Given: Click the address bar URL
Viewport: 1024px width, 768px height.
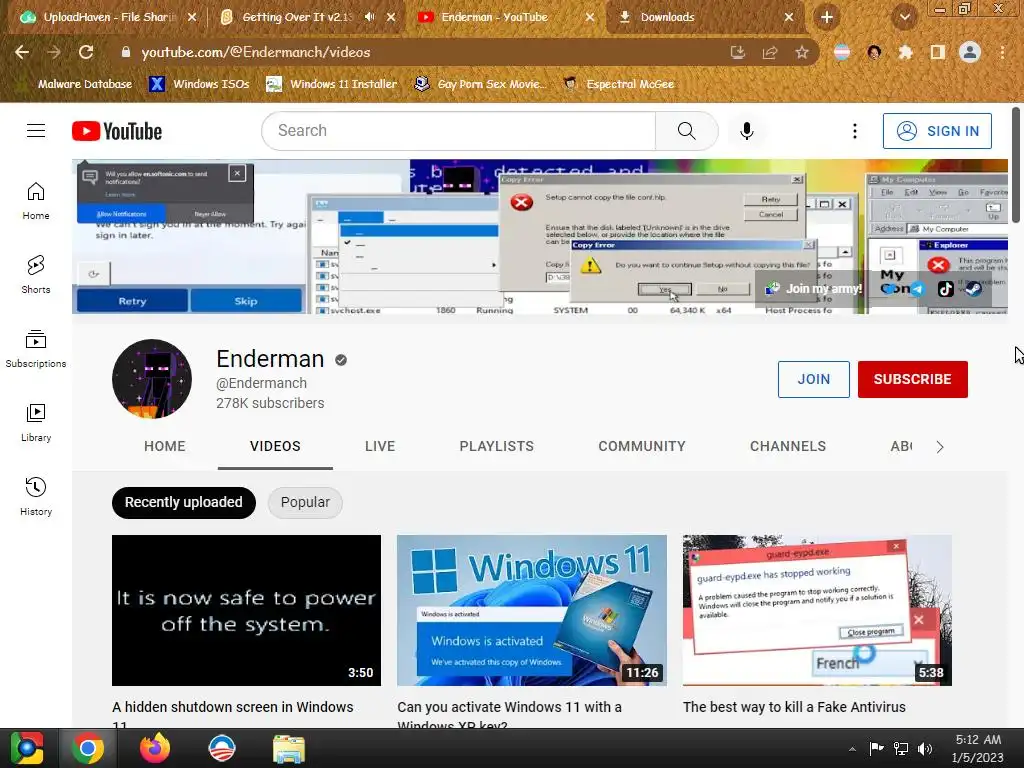Looking at the screenshot, I should click(x=256, y=52).
